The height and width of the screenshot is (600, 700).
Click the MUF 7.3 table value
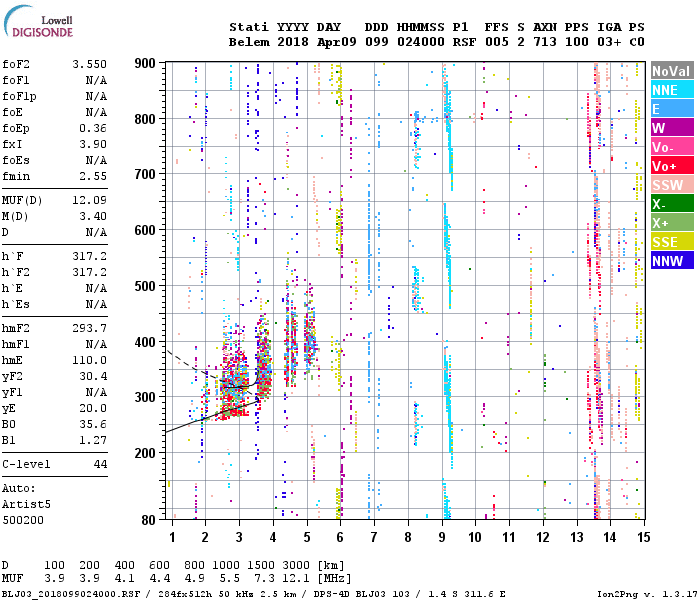pos(265,579)
